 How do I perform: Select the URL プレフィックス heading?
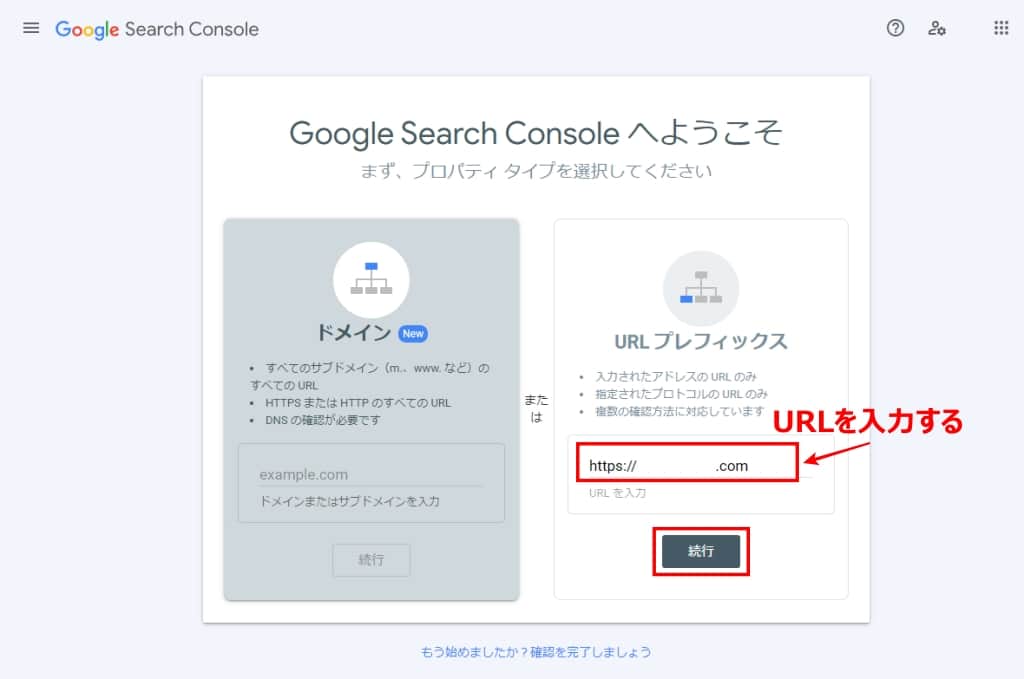[x=701, y=341]
